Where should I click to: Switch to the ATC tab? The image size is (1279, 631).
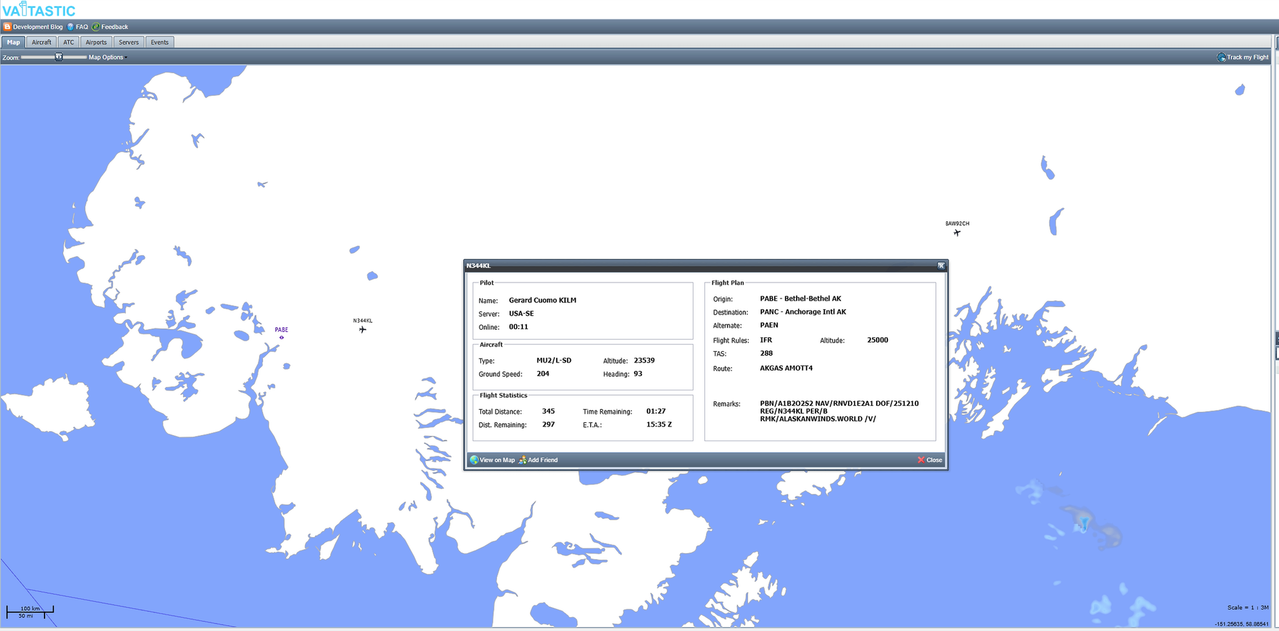click(x=69, y=43)
